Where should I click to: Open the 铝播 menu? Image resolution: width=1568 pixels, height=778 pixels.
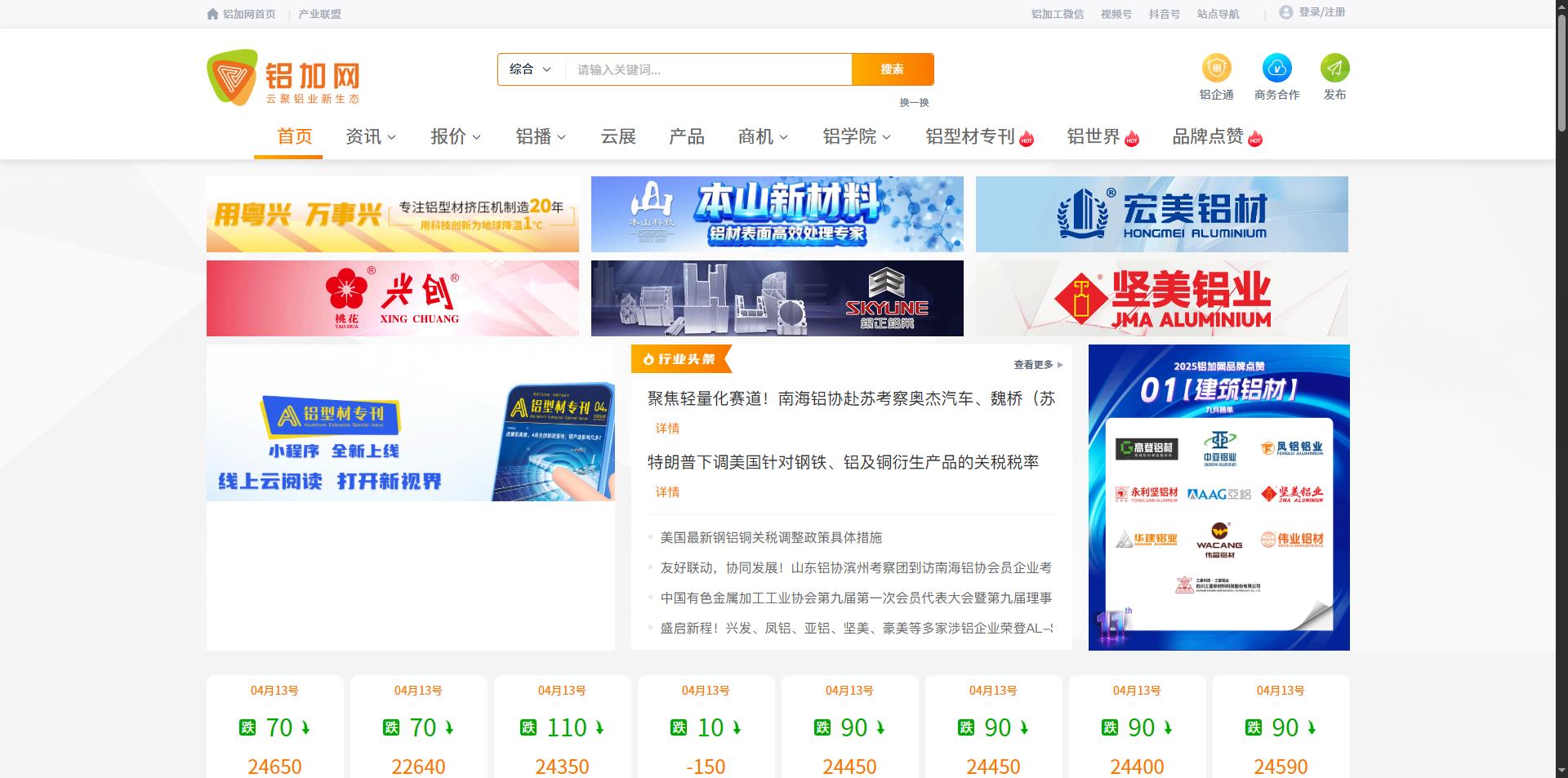(541, 137)
